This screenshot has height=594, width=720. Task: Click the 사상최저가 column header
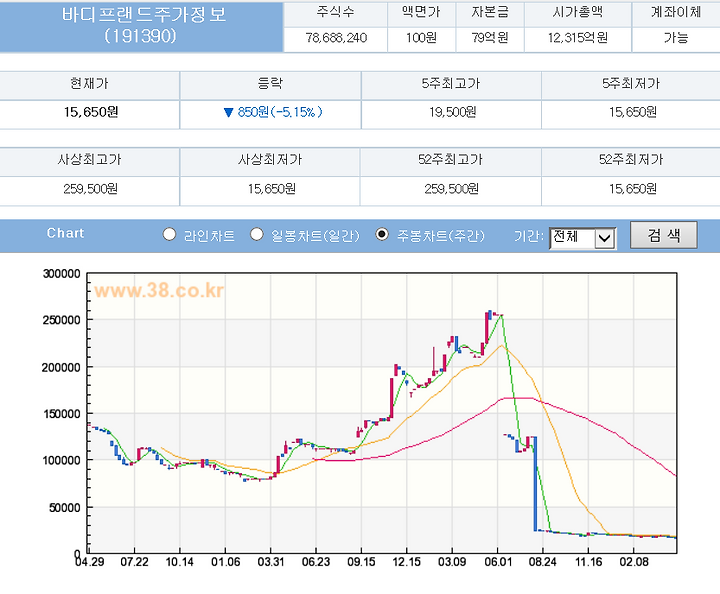click(270, 160)
